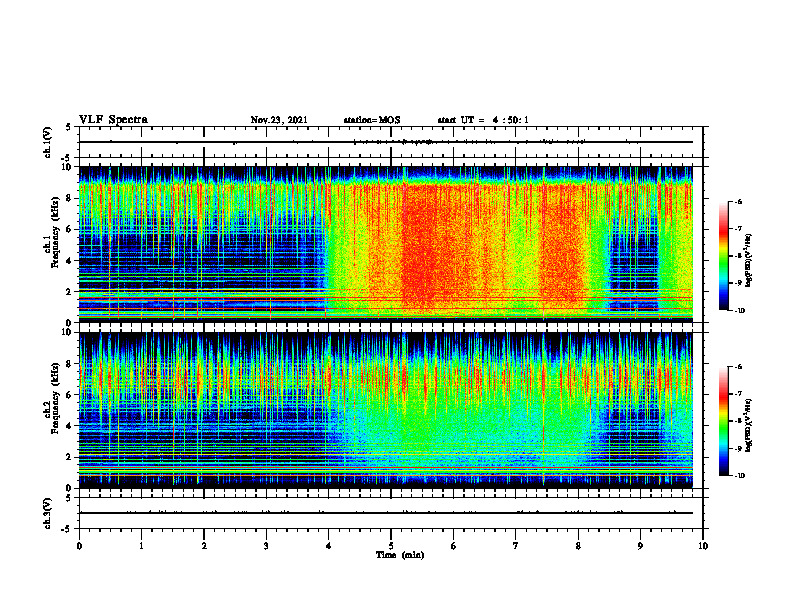Viewport: 792px width, 612px height.
Task: Click the ch.1 color bar log(PSD) label
Action: click(x=749, y=260)
